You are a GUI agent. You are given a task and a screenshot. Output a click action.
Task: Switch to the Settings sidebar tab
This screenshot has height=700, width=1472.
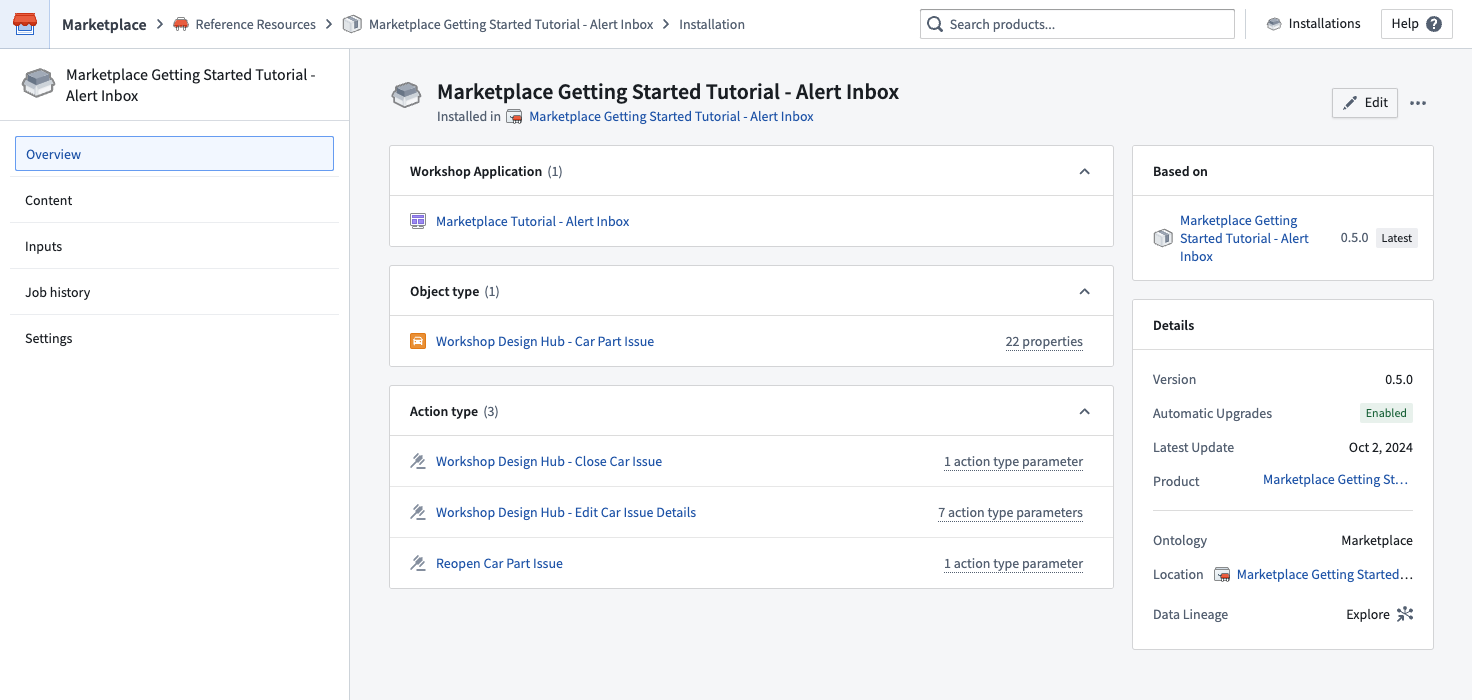tap(174, 338)
